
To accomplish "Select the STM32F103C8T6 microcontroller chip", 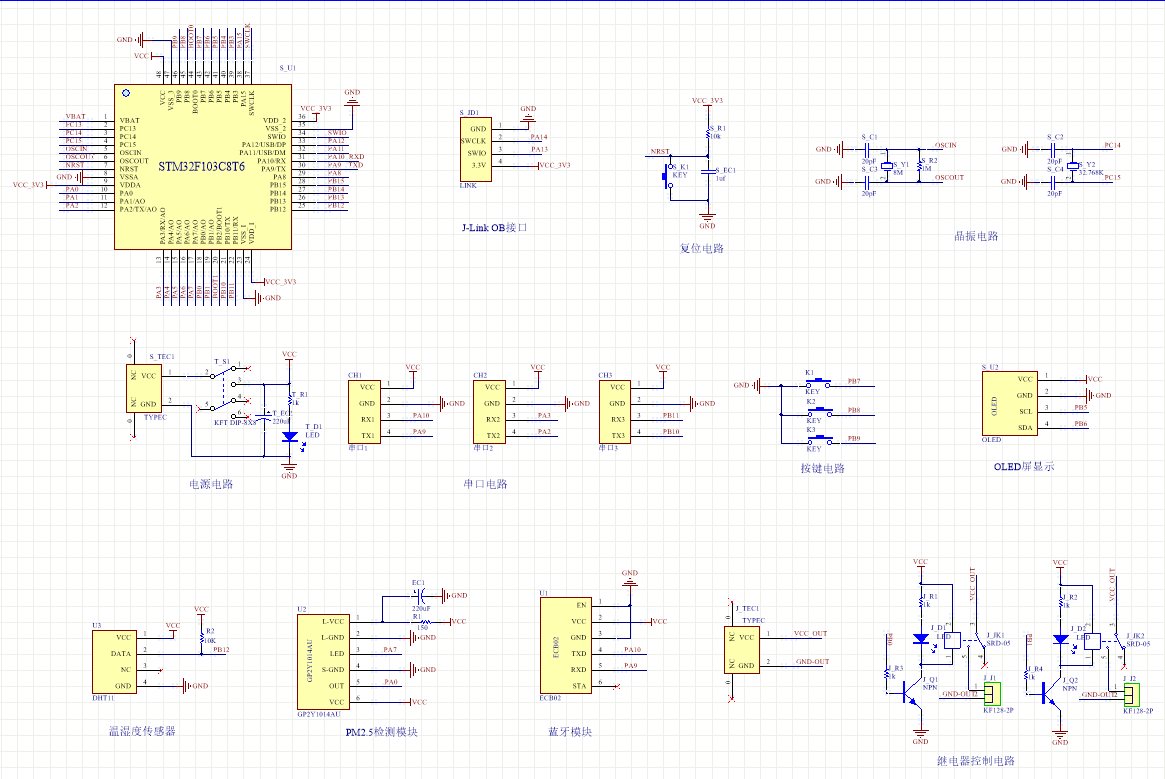I will [x=203, y=166].
